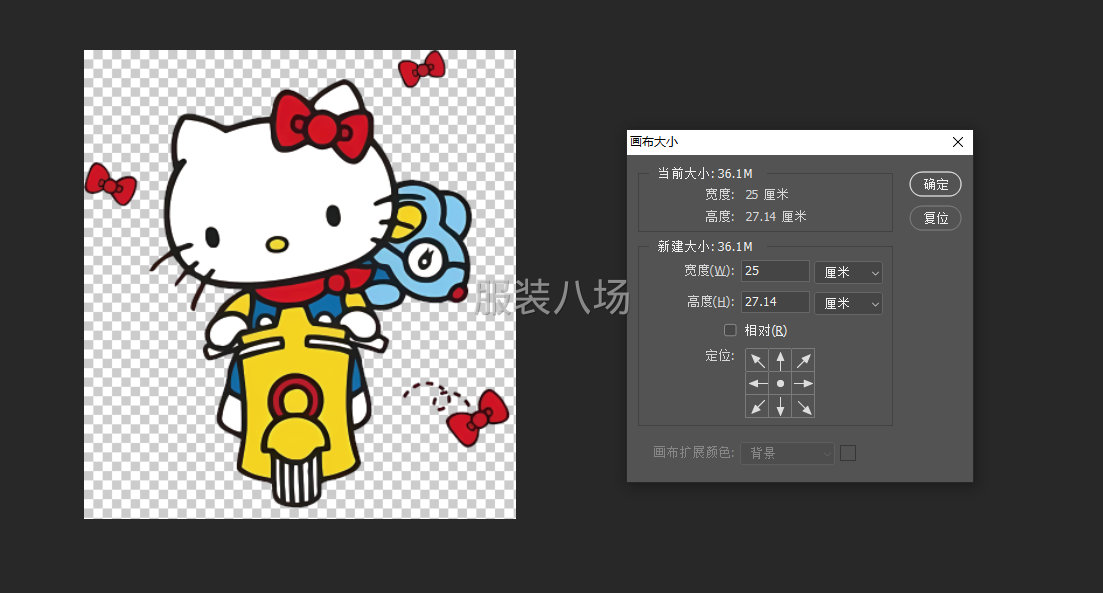Click the Hello Kitty canvas image
This screenshot has height=593, width=1103.
coord(300,284)
